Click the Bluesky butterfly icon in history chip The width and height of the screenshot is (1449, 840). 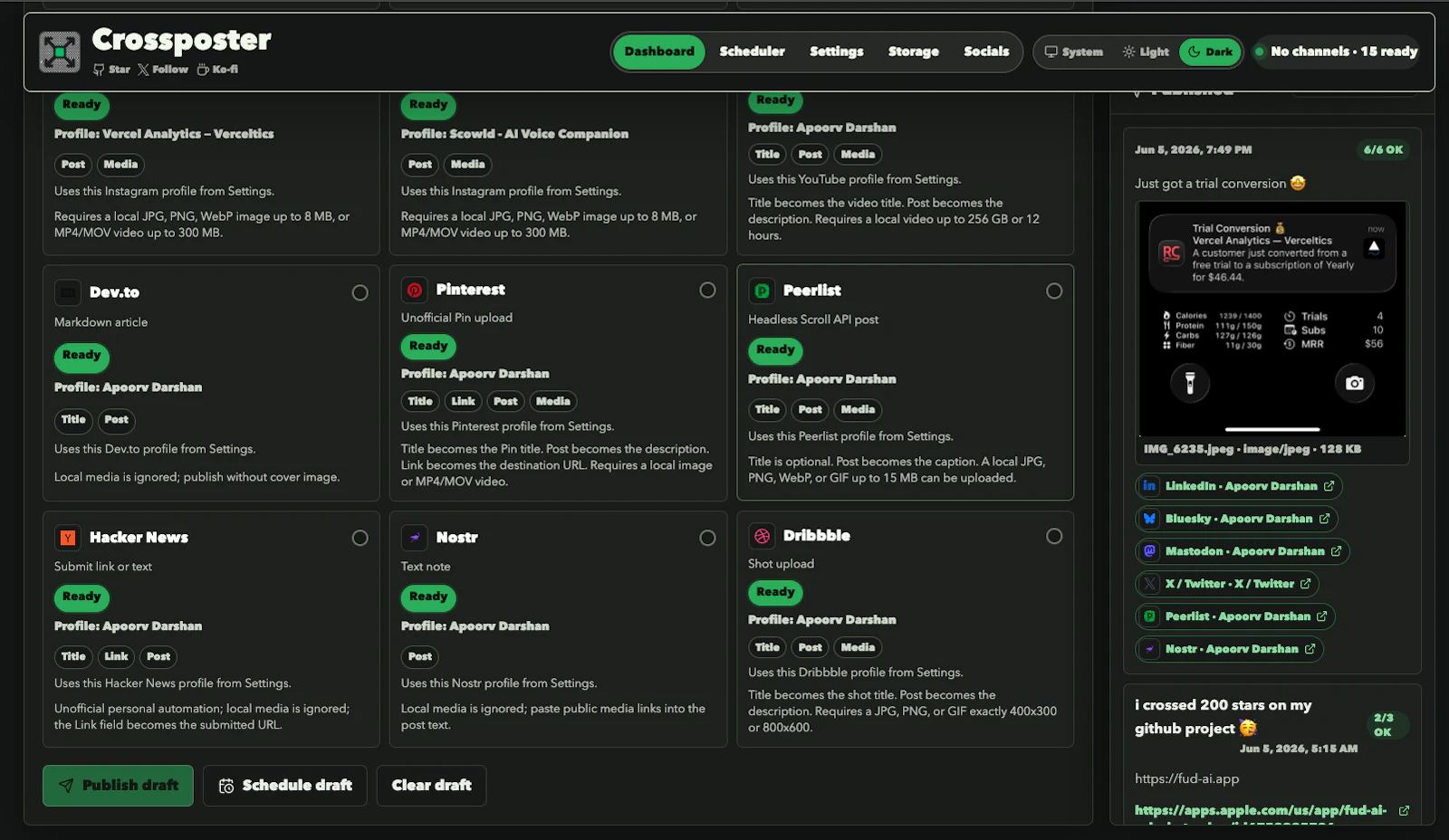(1149, 519)
